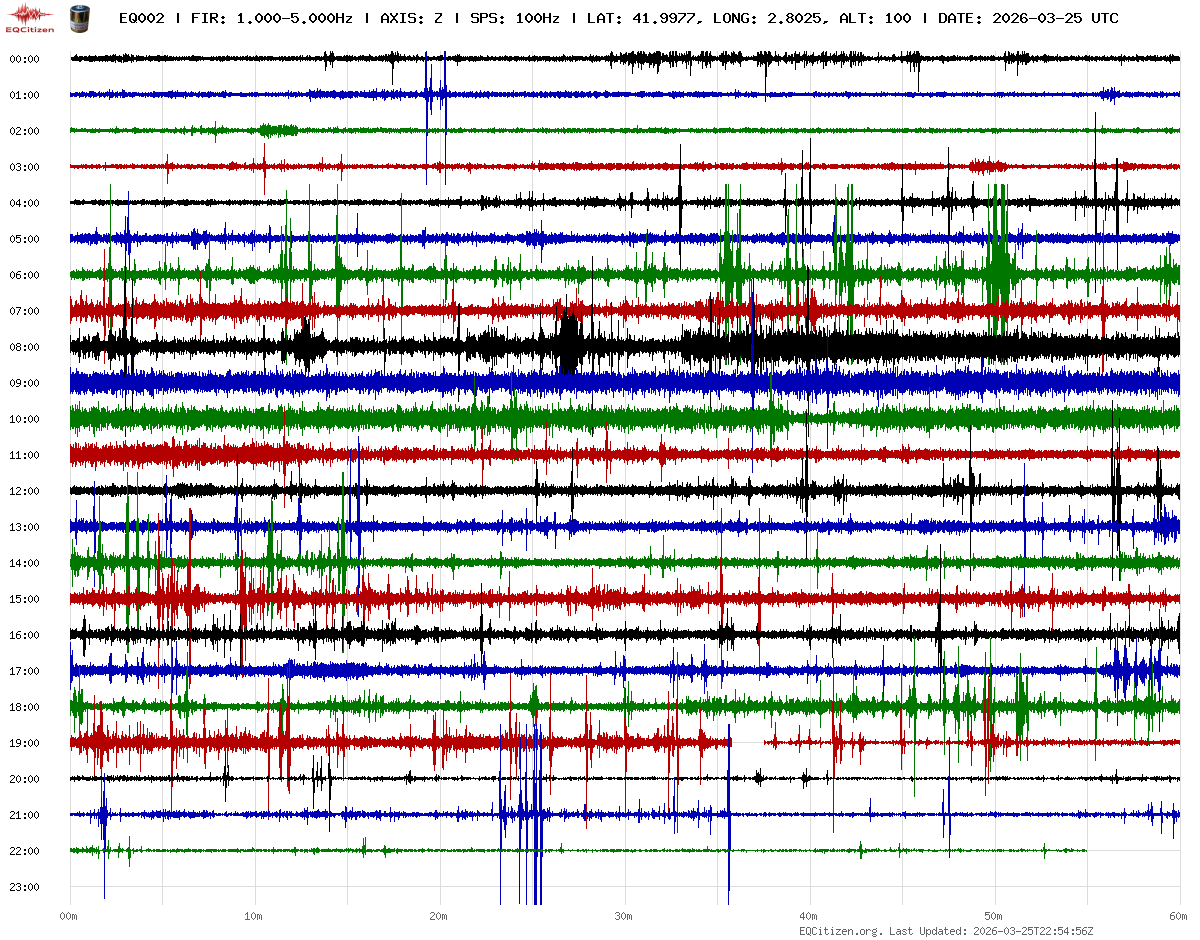Select the 23:00 hour row label
This screenshot has width=1200, height=940.
24,887
